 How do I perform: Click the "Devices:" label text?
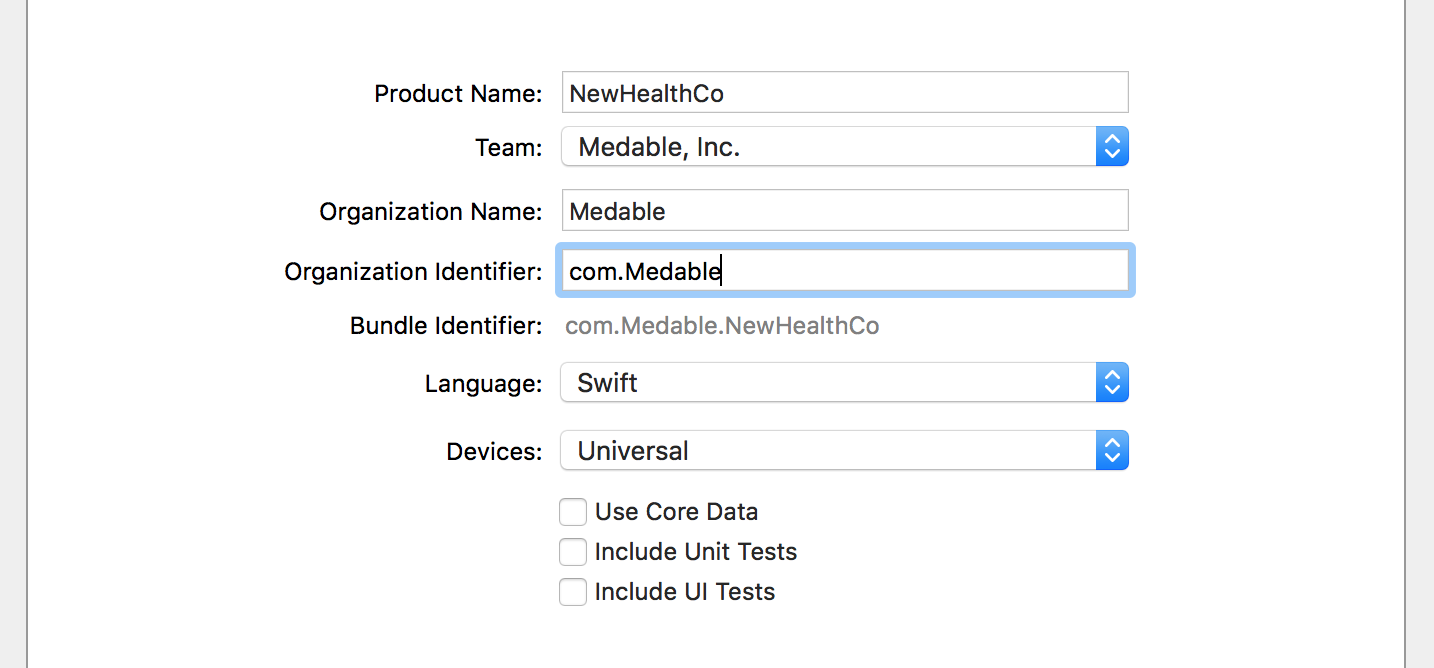pos(494,452)
